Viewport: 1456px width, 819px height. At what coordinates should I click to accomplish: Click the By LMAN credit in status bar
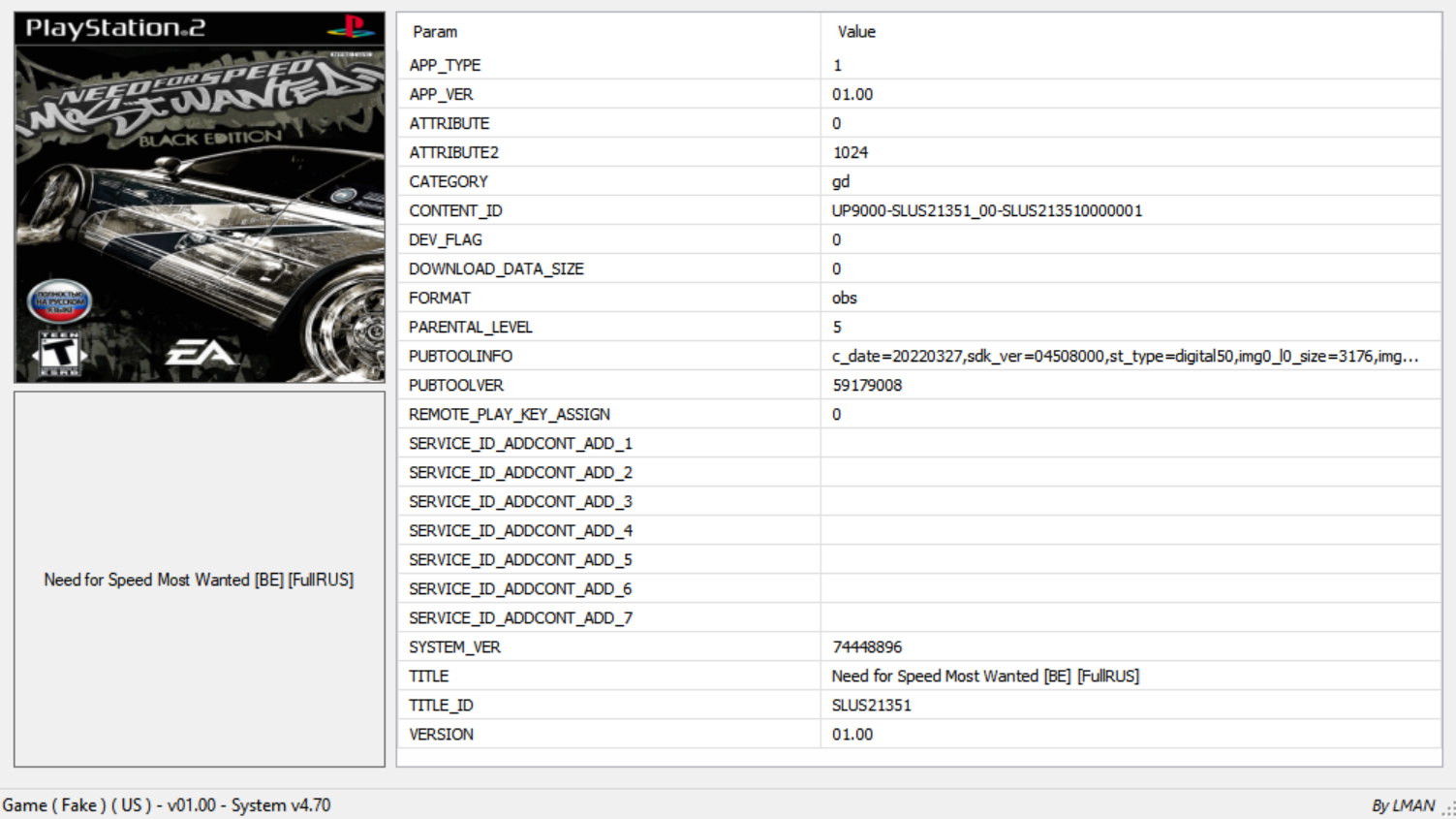point(1403,805)
